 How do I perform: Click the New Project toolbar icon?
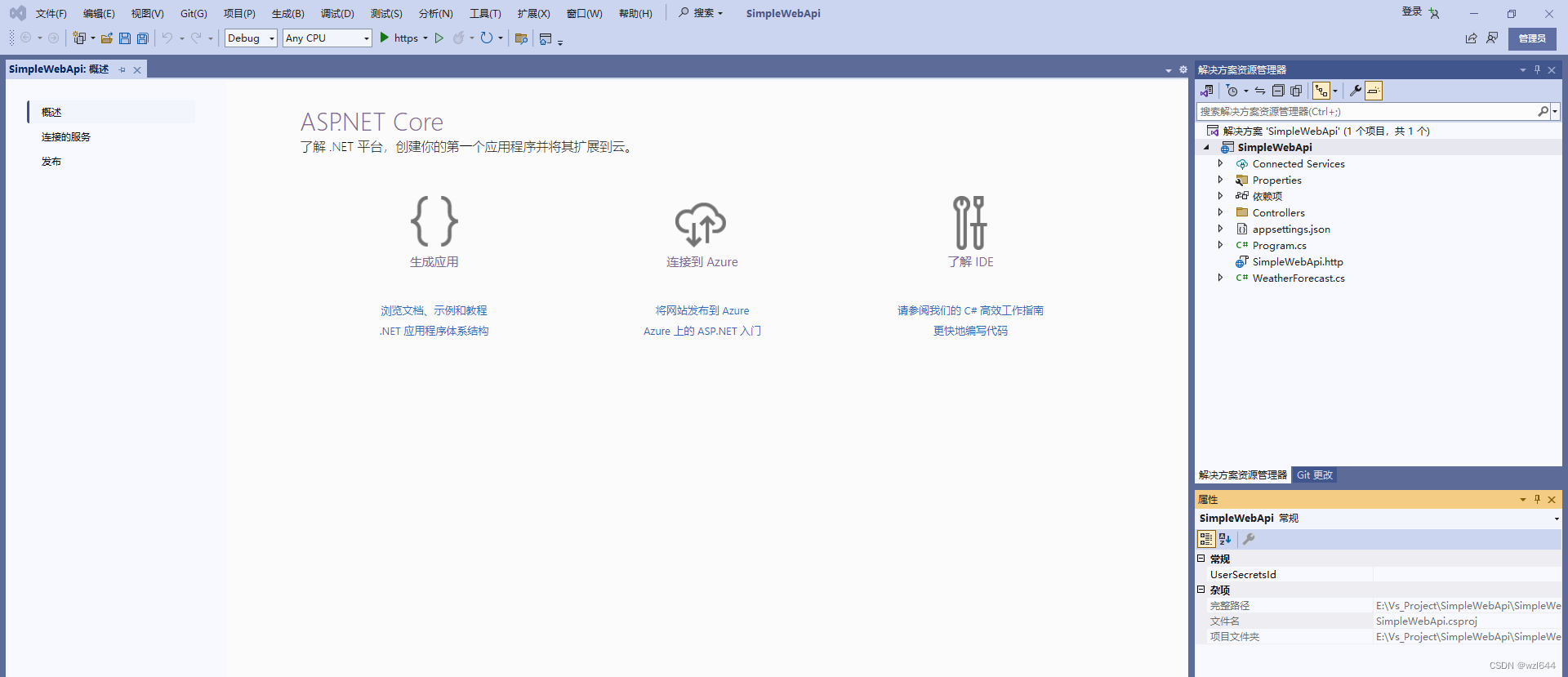pos(79,38)
